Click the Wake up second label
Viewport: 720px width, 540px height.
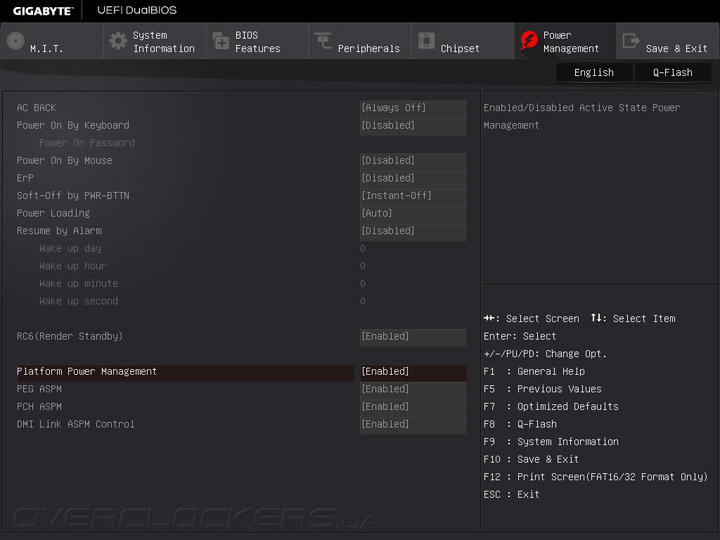(79, 301)
